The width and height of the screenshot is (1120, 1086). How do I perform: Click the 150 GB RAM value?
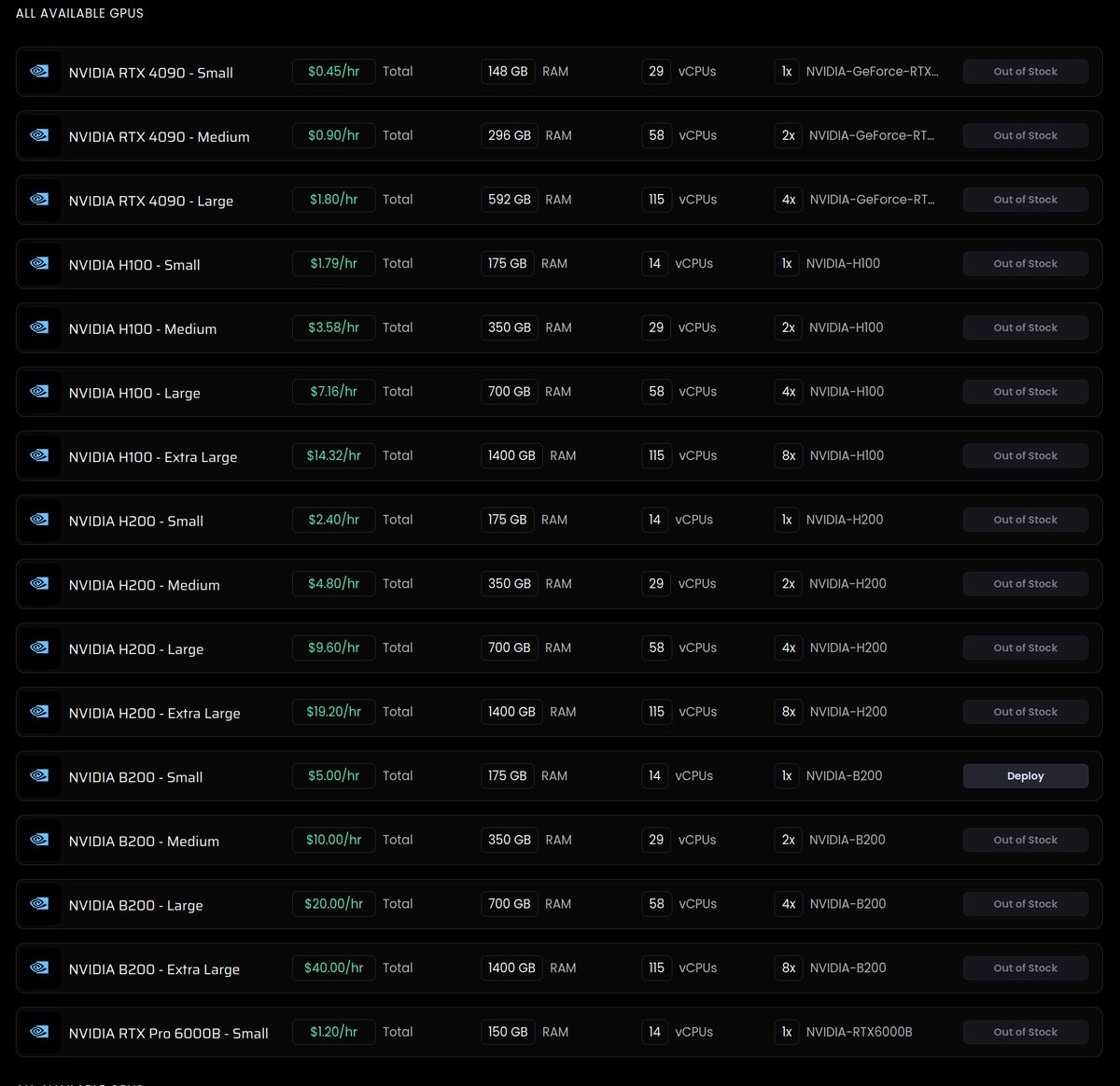click(x=508, y=1032)
